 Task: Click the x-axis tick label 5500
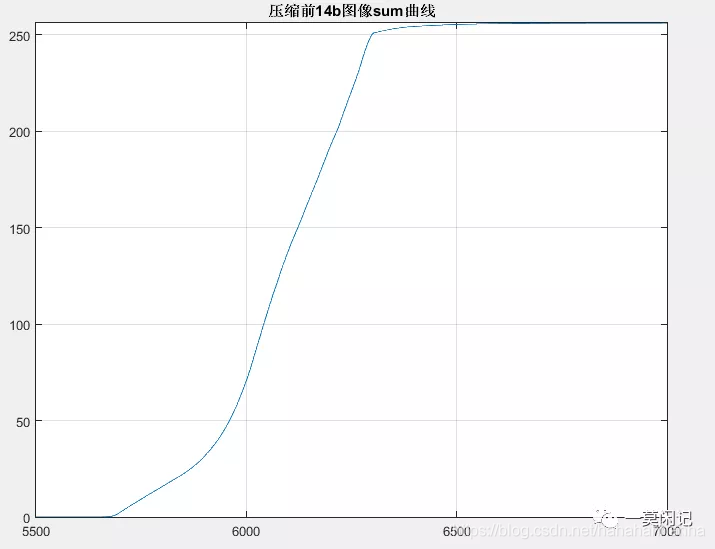(36, 532)
